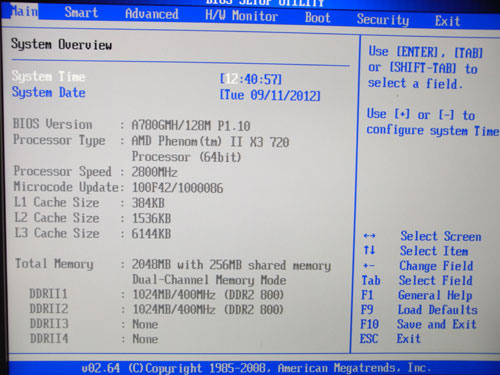Click the Select Screen legend entry

point(441,236)
